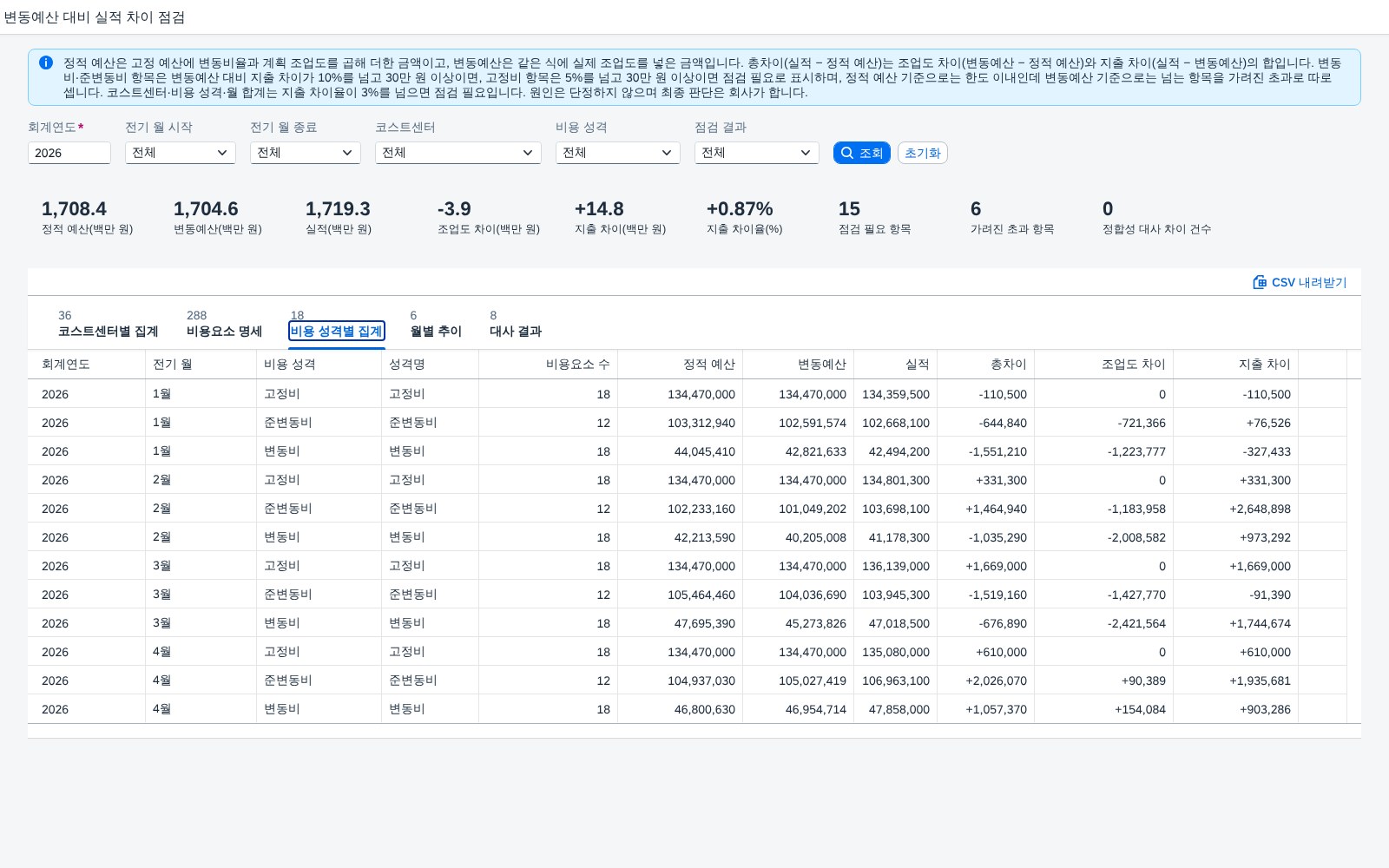Click the 조업도 차이 cell showing -2,421,564
This screenshot has width=1389, height=868.
coord(1104,623)
